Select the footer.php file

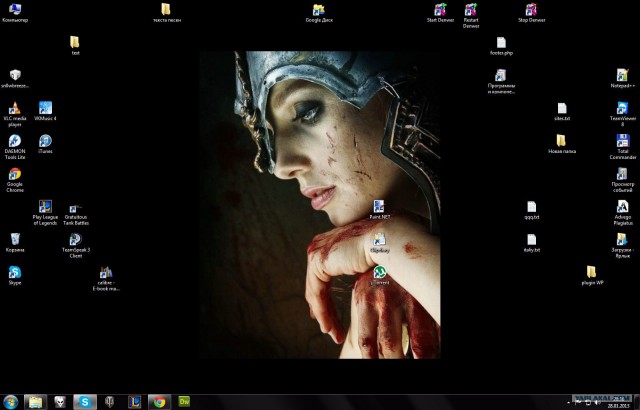(501, 43)
